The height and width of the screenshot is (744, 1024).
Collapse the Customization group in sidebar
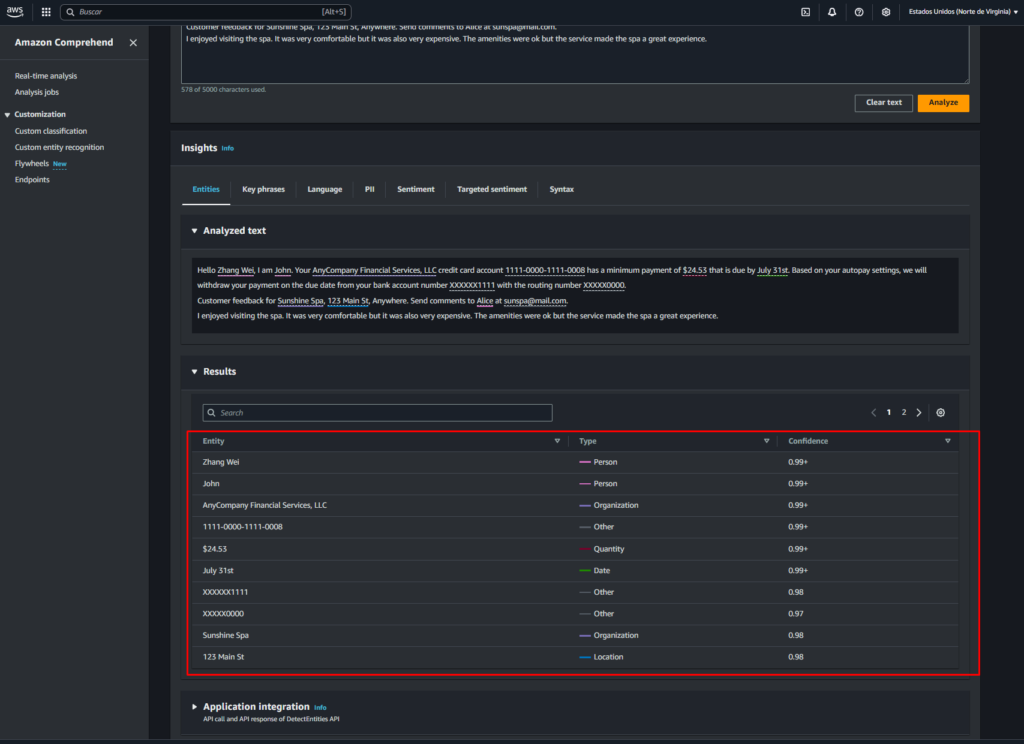coord(8,115)
